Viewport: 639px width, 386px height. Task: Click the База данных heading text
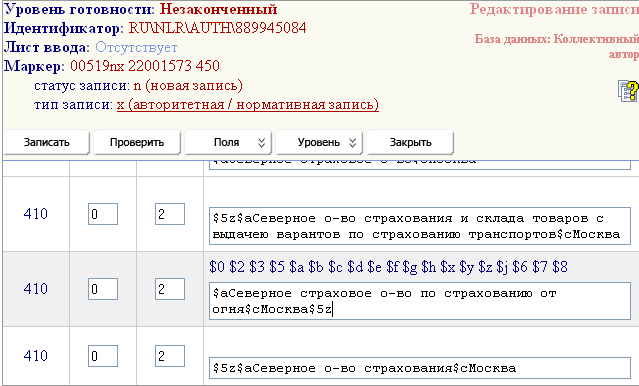557,46
